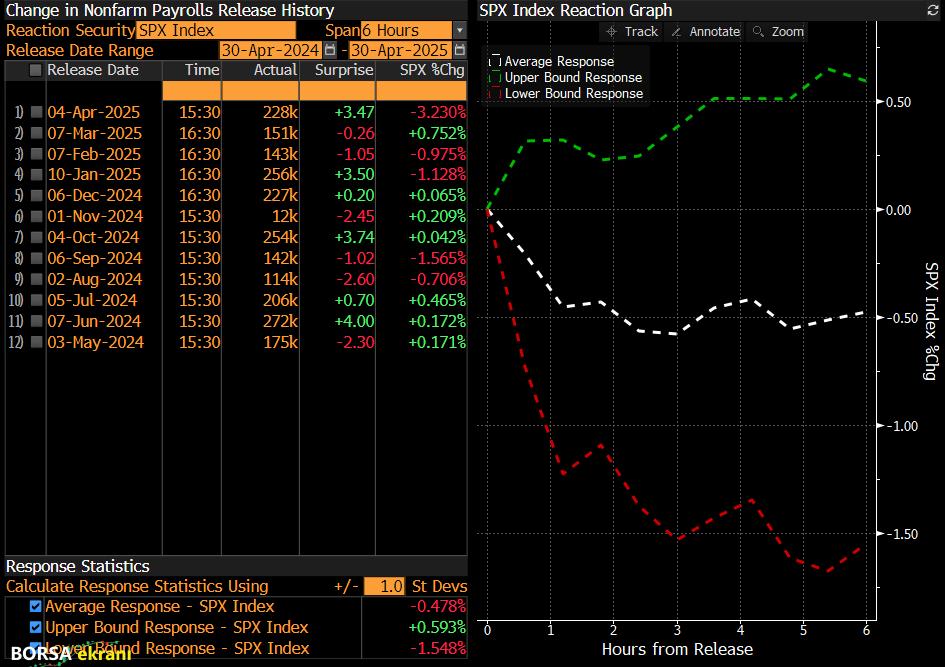Click the Time filter cell below header
Viewport: 945px width, 667px height.
(192, 90)
